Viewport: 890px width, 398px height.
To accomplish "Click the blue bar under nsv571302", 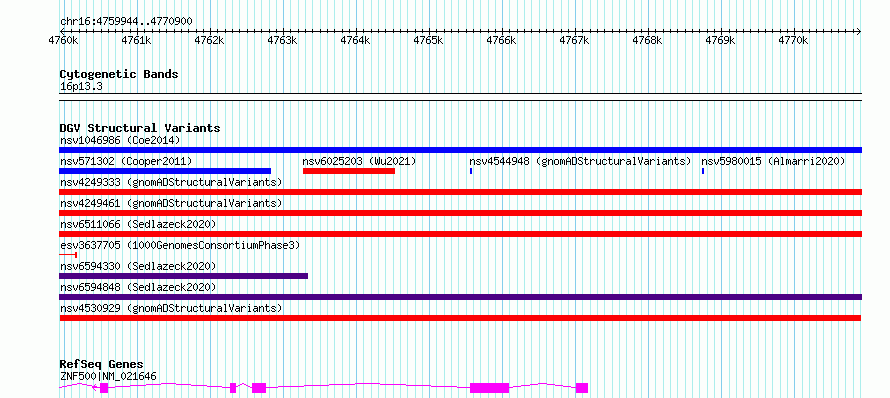I will pyautogui.click(x=165, y=171).
